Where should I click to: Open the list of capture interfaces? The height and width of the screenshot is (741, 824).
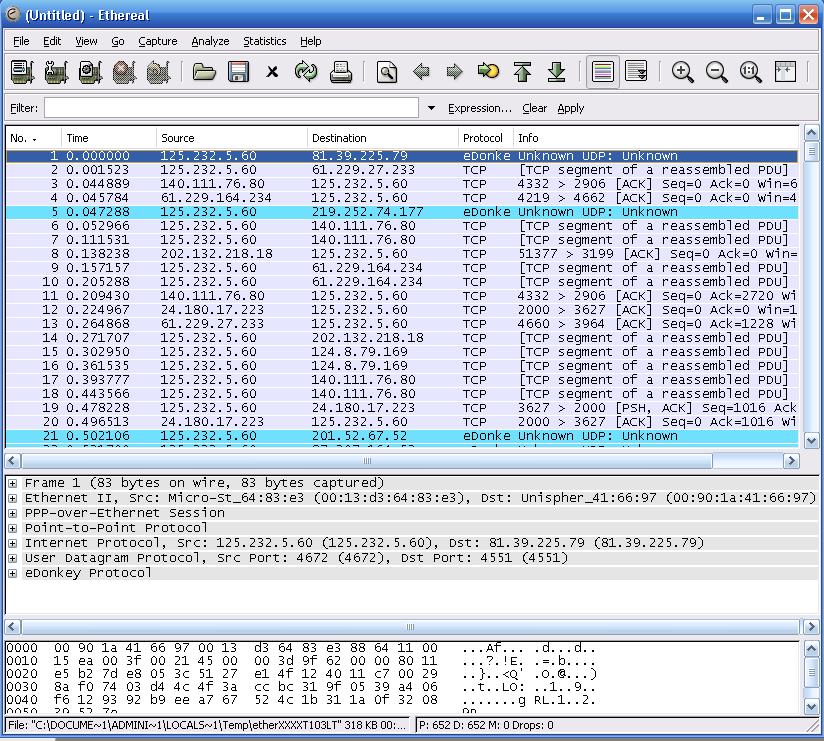[x=22, y=71]
